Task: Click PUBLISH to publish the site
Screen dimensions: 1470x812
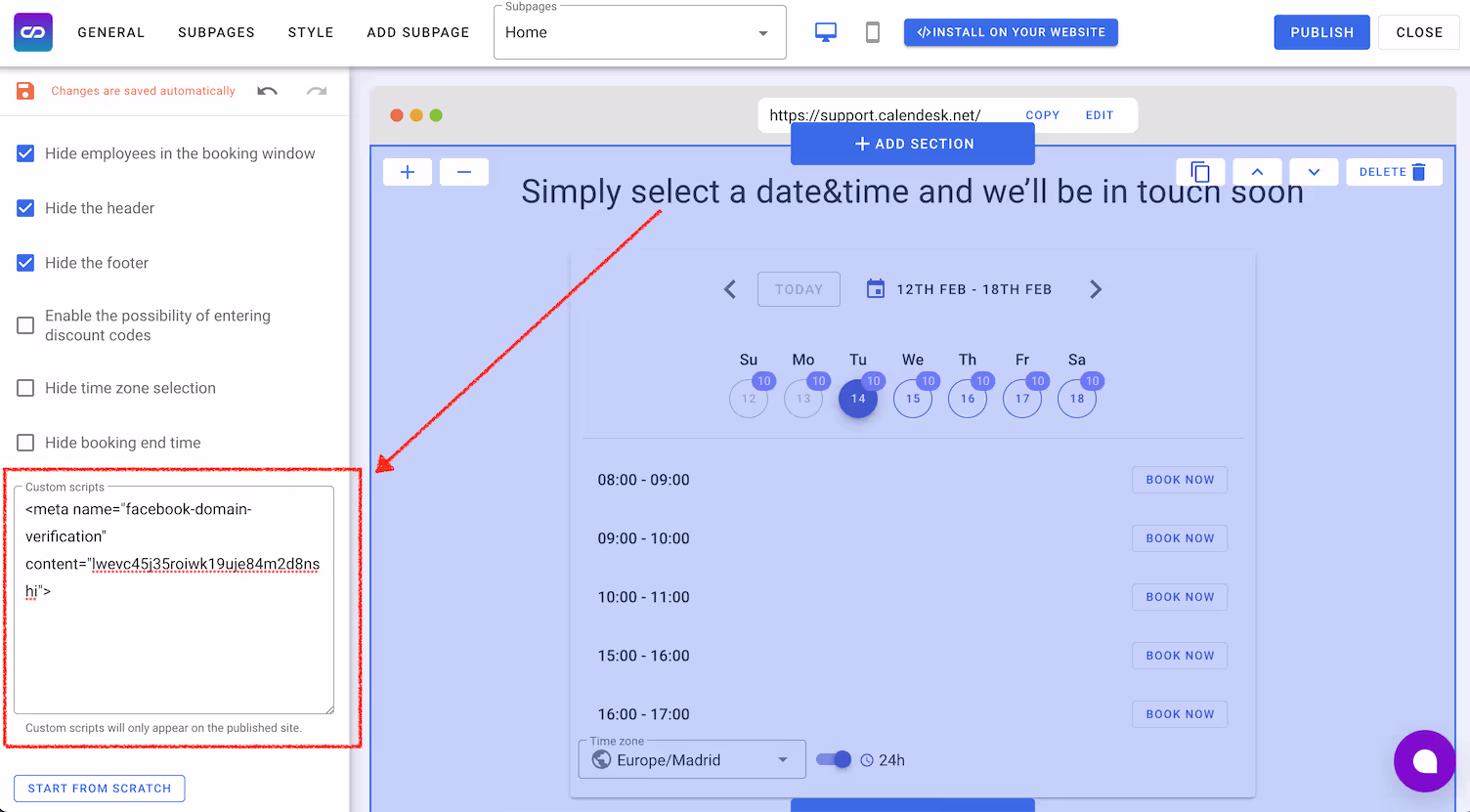Action: coord(1321,31)
